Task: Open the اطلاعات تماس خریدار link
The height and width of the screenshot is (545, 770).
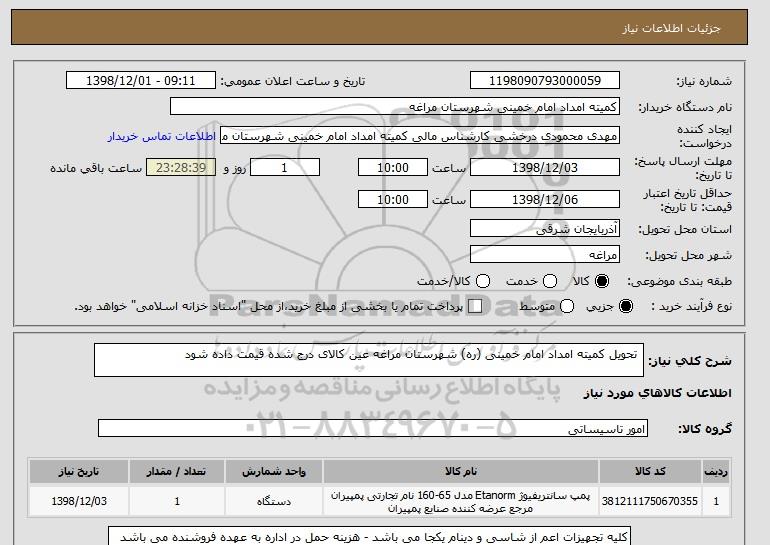Action: pos(162,136)
